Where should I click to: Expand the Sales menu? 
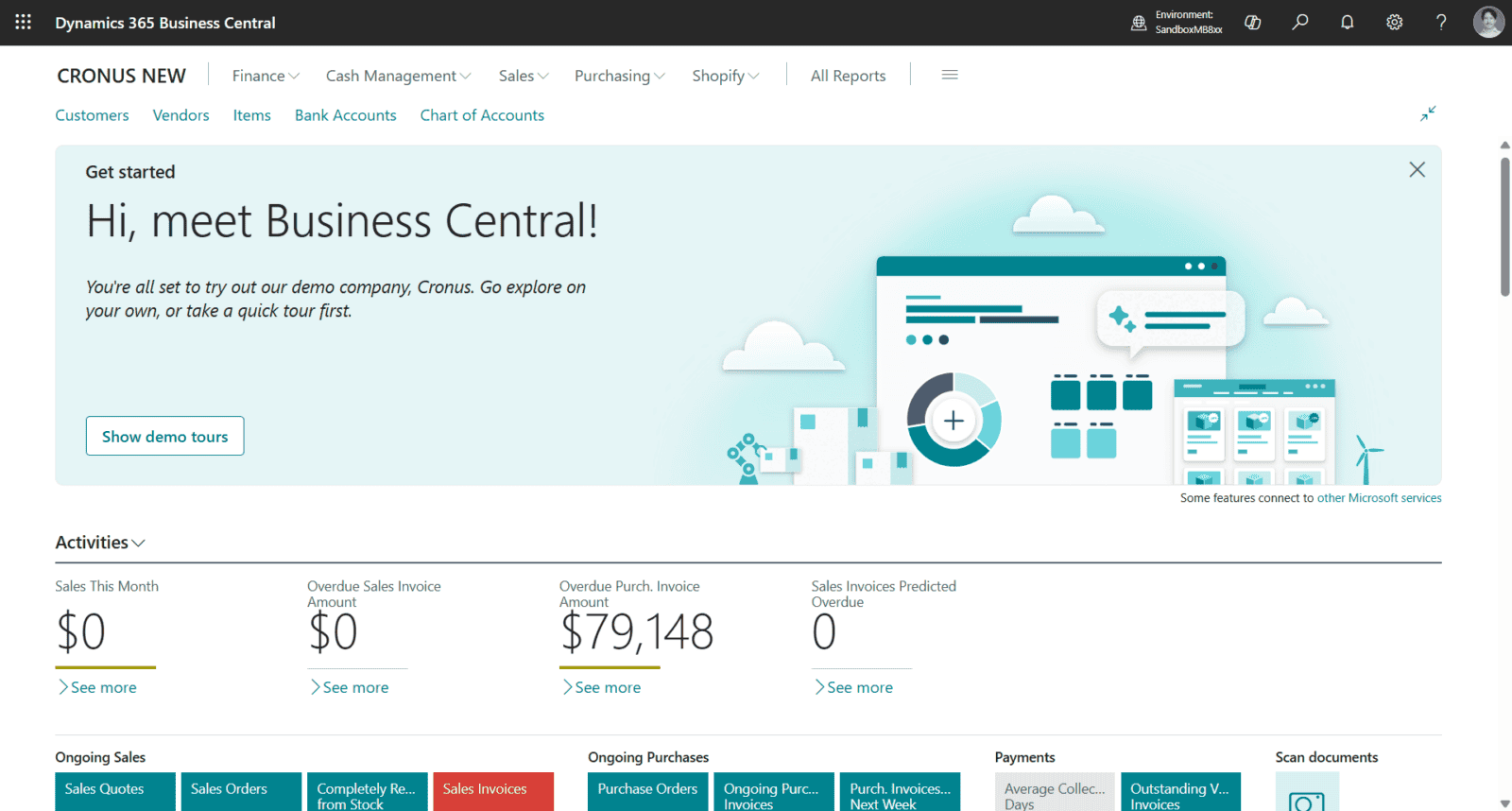pos(524,76)
